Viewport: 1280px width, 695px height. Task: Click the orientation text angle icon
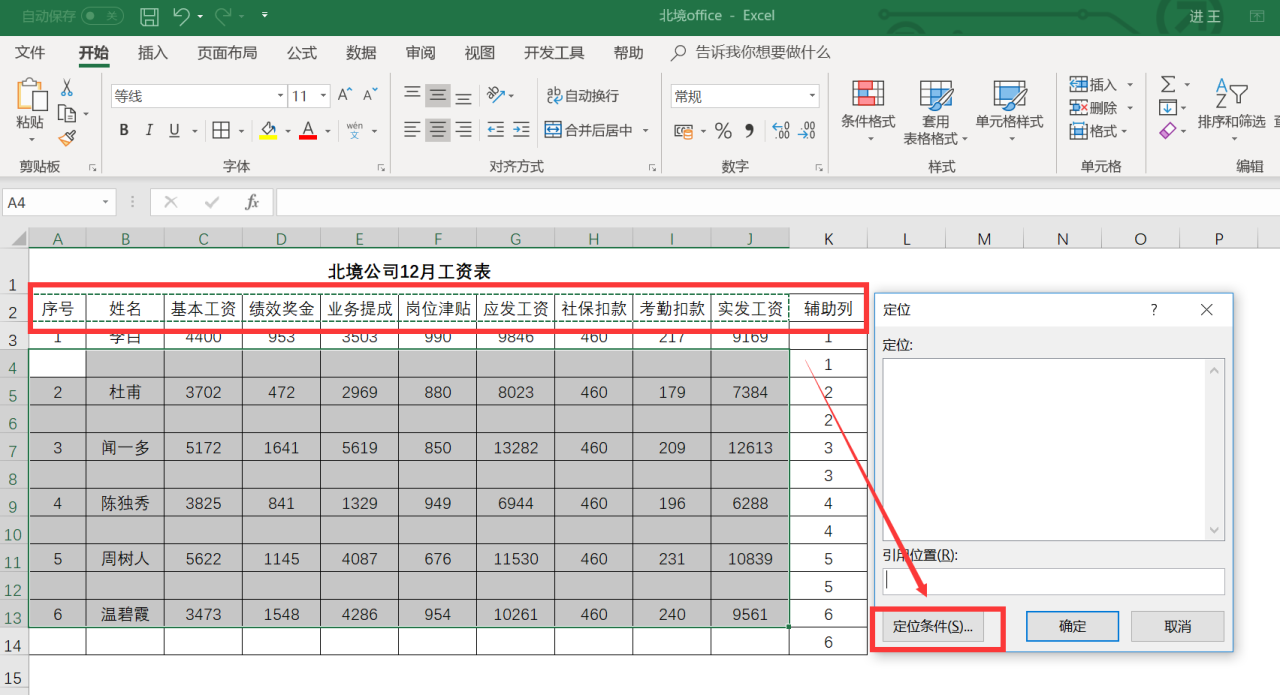tap(495, 95)
